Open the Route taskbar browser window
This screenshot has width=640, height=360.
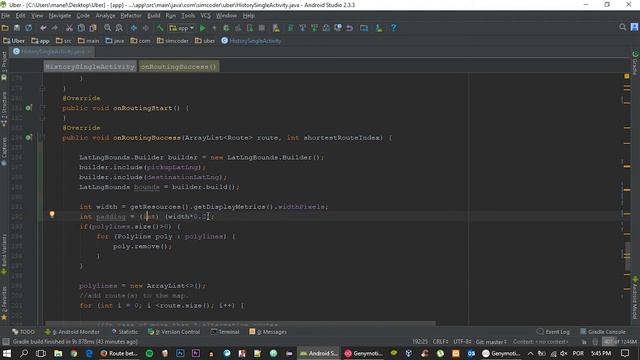point(119,353)
